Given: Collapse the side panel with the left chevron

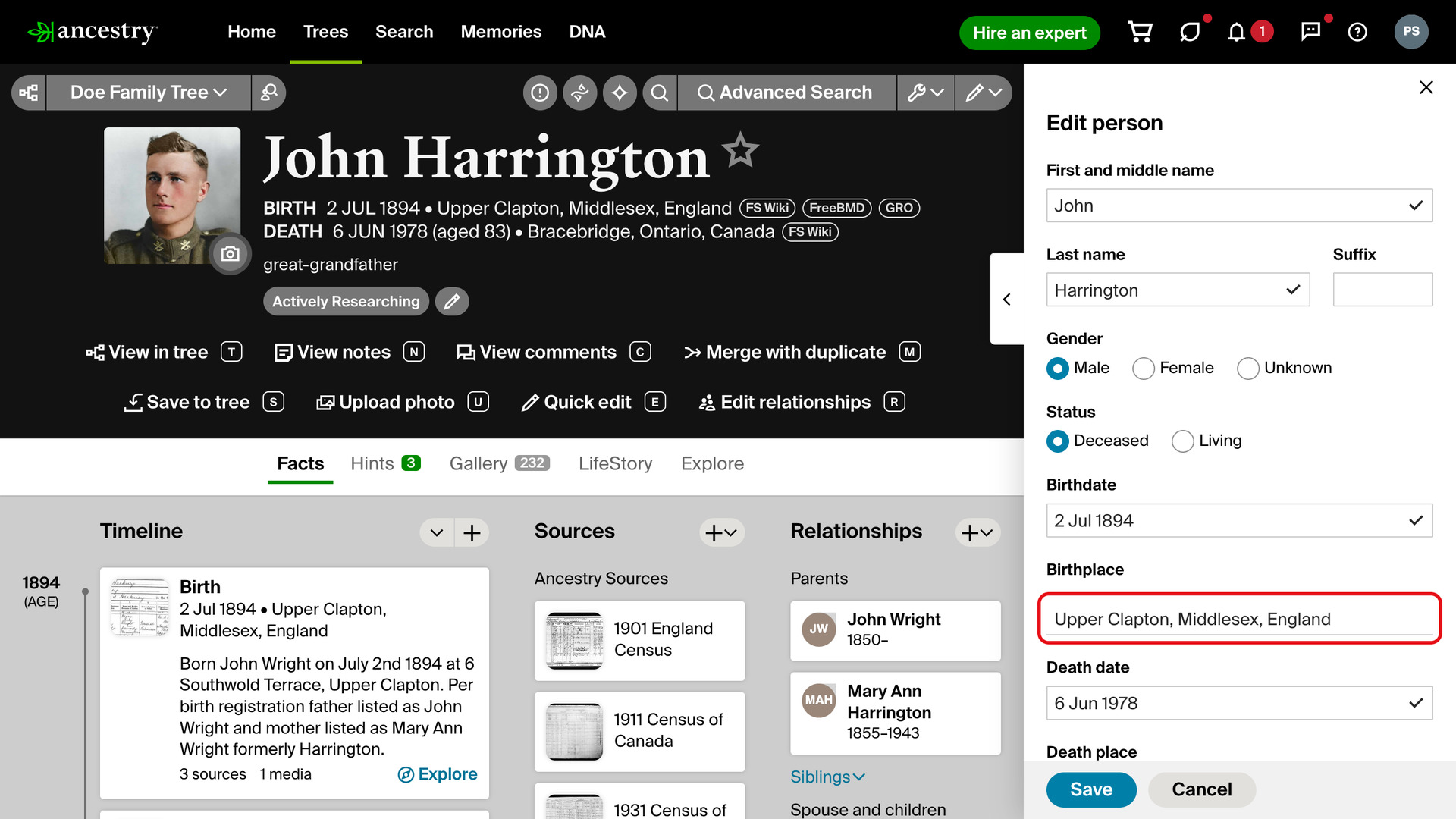Looking at the screenshot, I should pos(1007,300).
